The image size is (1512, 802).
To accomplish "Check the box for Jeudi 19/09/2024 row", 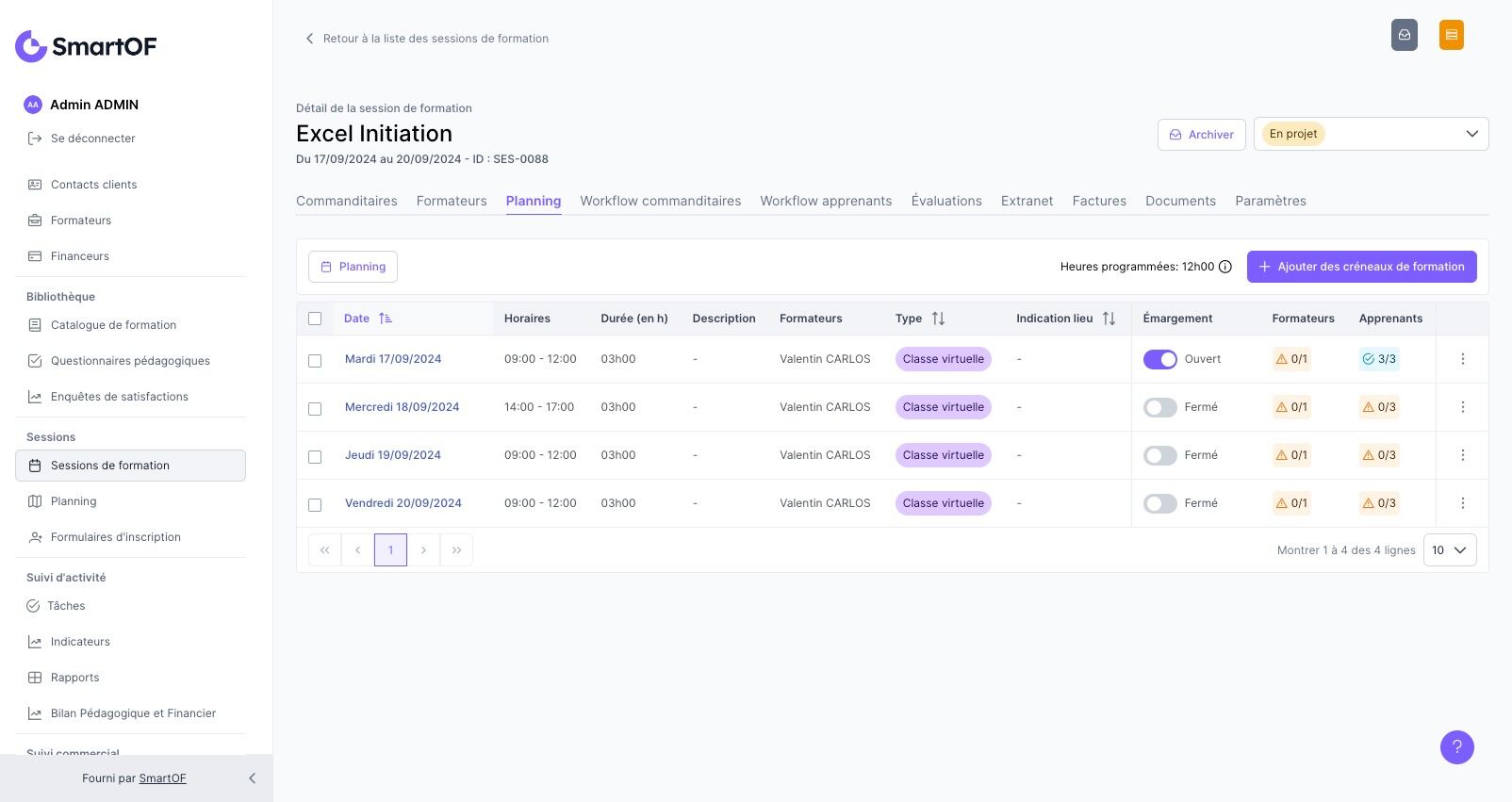I will (x=315, y=456).
